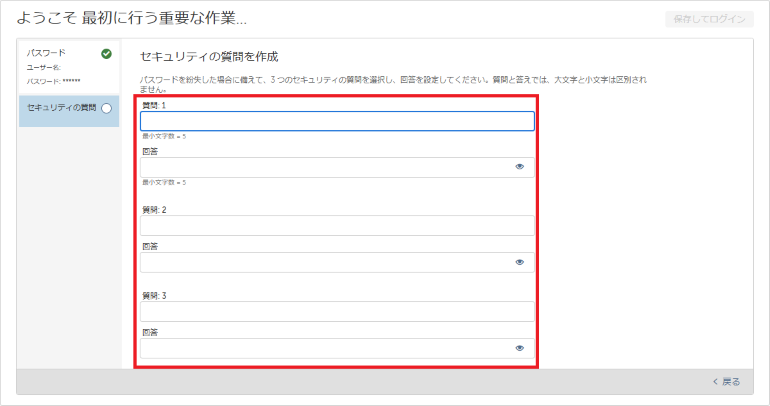This screenshot has height=406, width=770.
Task: Click the masked パスワード: ****** text
Action: tap(53, 80)
